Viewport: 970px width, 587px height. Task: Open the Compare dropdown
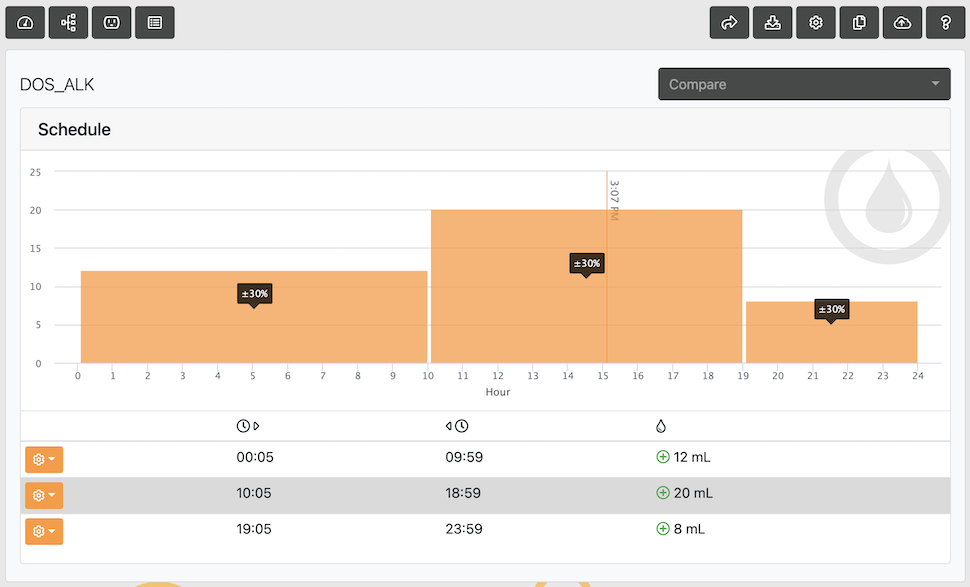point(804,84)
